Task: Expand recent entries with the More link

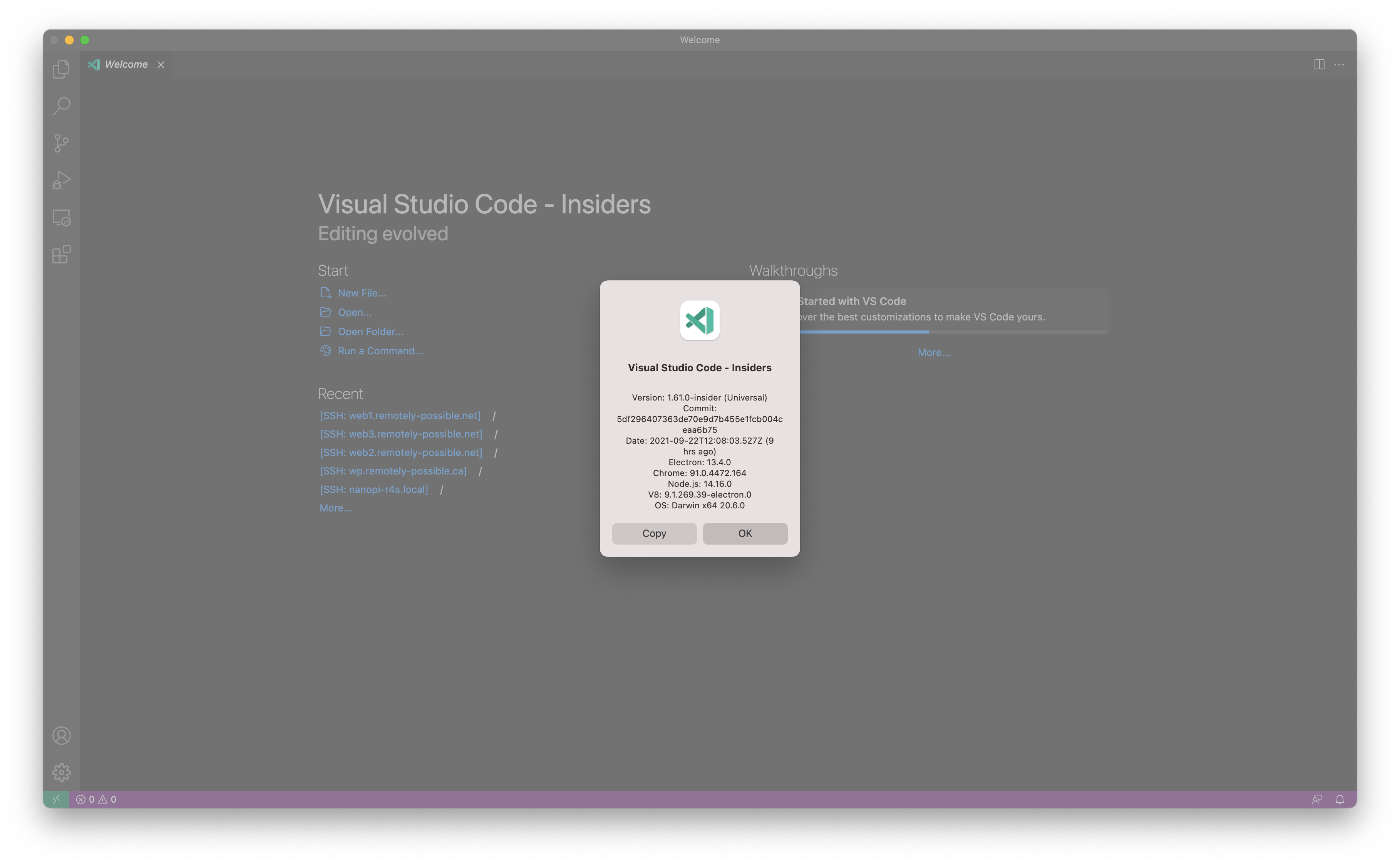Action: click(335, 508)
